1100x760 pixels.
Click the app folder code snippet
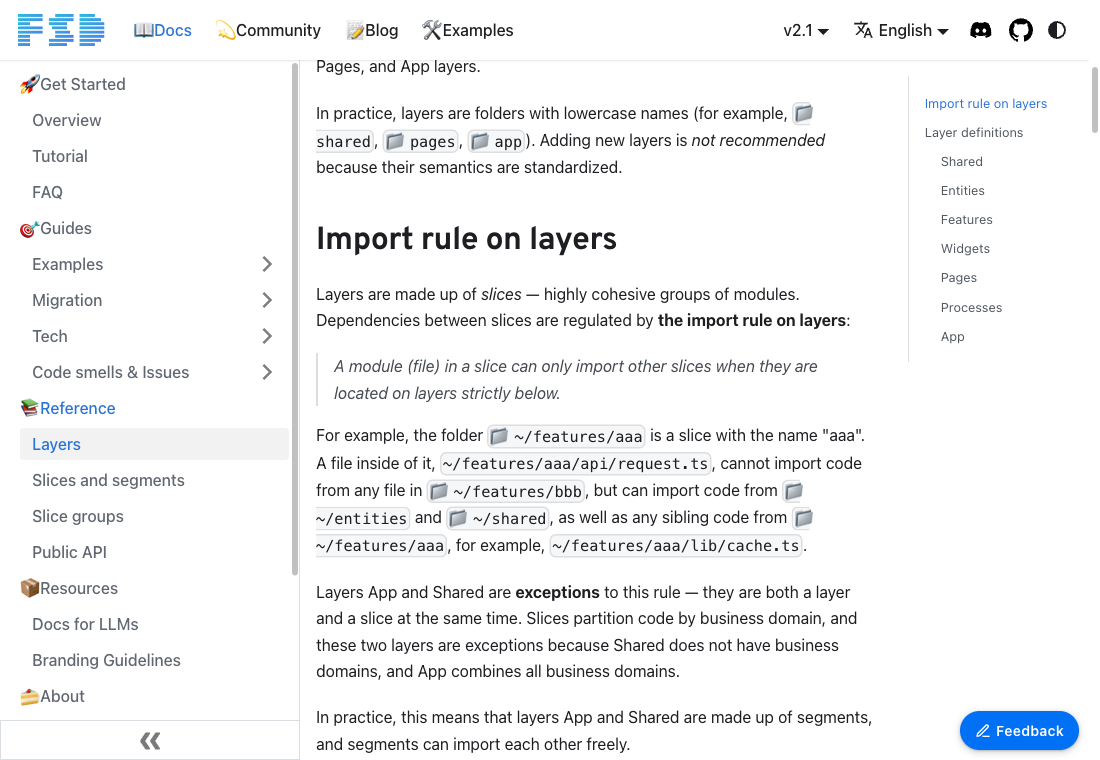click(497, 142)
